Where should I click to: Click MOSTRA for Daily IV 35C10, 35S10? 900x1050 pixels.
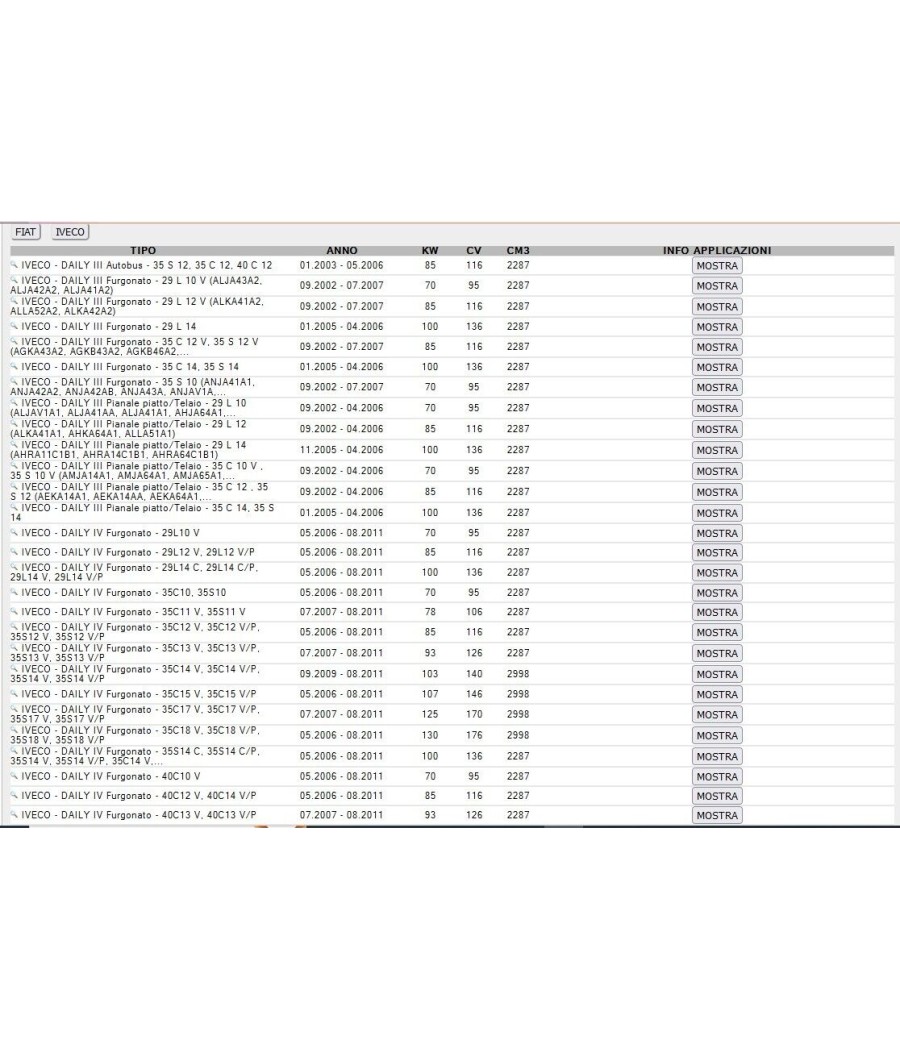pyautogui.click(x=717, y=593)
